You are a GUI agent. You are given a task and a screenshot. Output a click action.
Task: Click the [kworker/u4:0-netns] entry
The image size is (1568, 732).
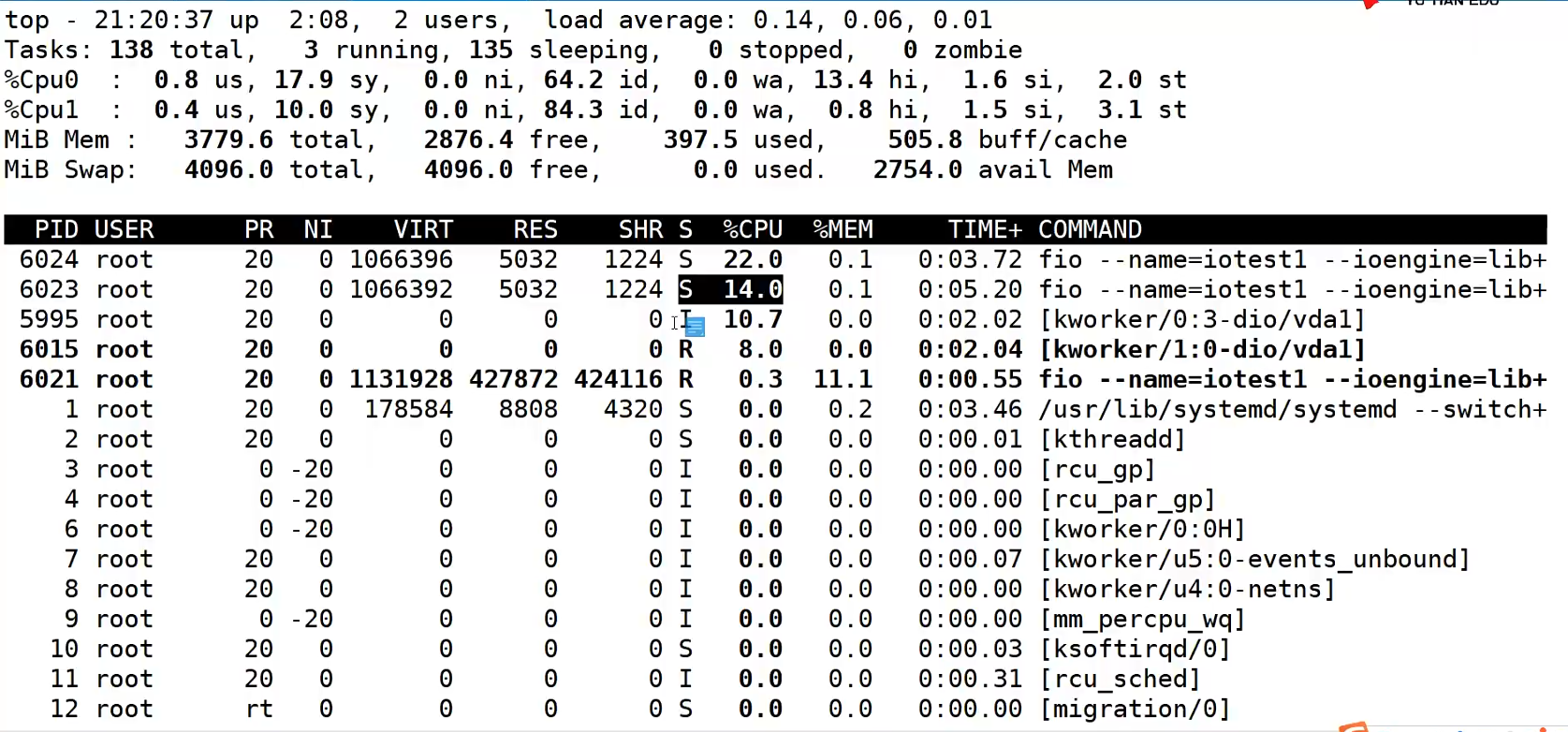tap(1187, 589)
